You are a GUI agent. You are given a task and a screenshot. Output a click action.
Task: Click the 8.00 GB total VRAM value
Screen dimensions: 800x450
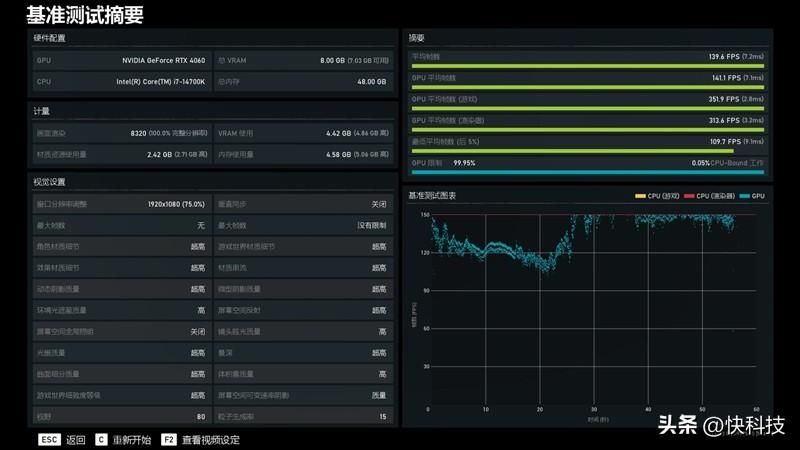333,60
